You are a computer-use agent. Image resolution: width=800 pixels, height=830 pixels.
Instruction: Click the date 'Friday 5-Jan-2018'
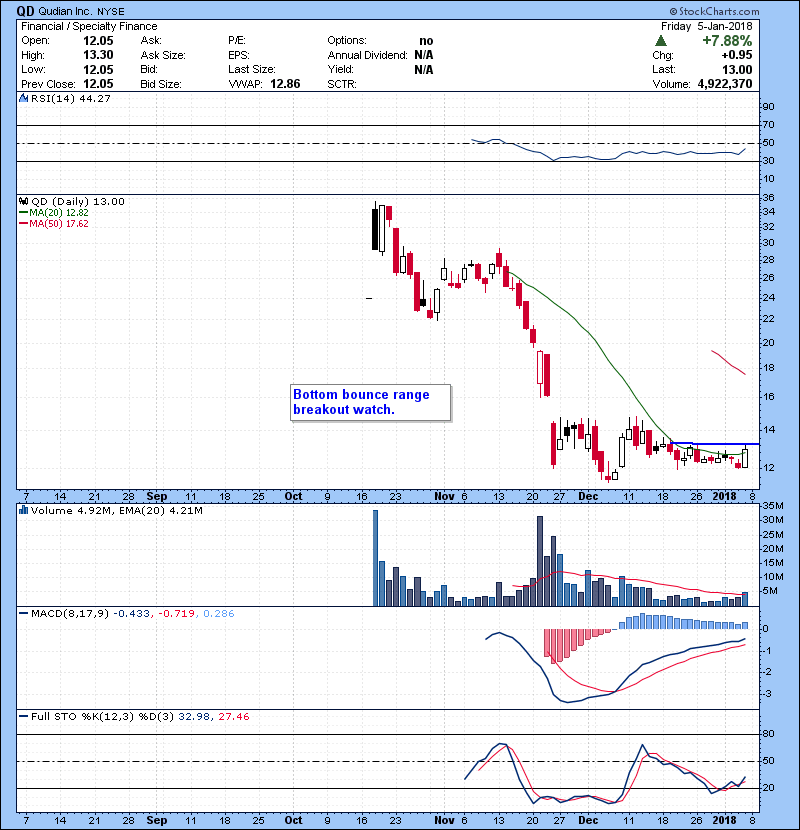pyautogui.click(x=706, y=26)
